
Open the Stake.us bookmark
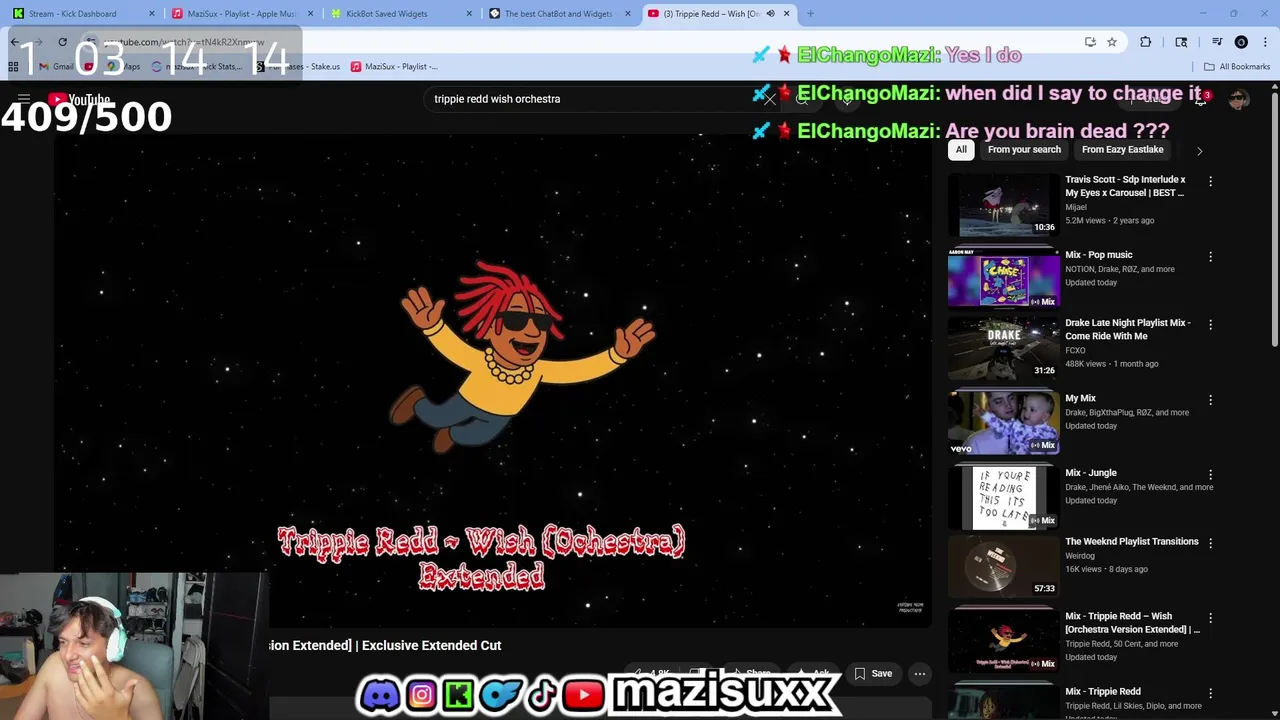298,67
